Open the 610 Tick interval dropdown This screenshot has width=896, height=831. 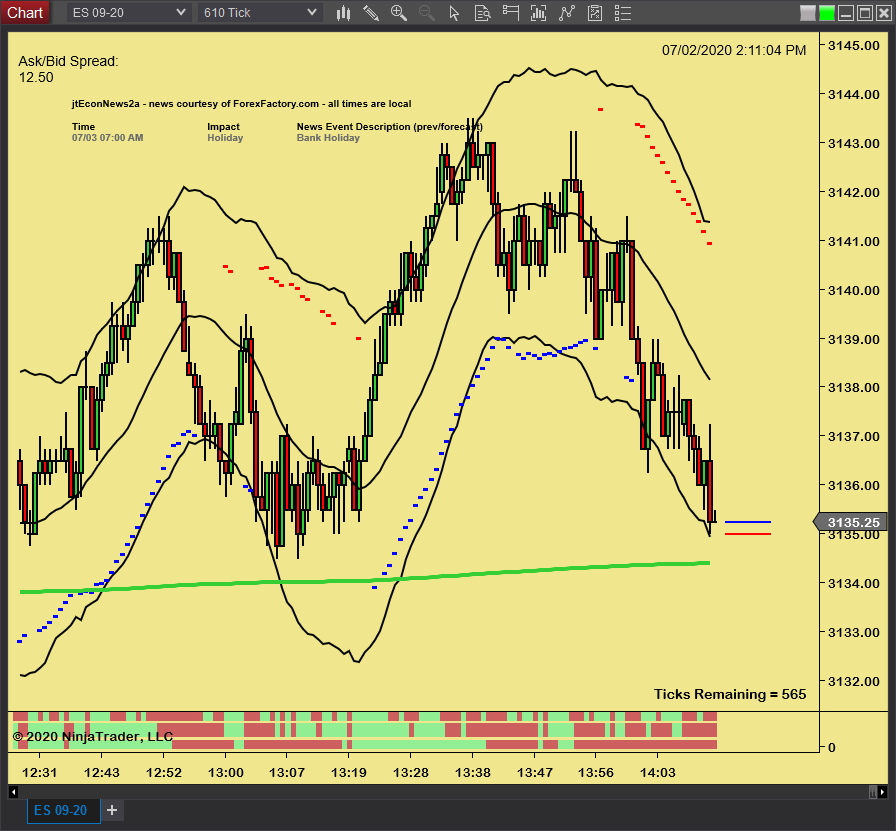[x=260, y=13]
